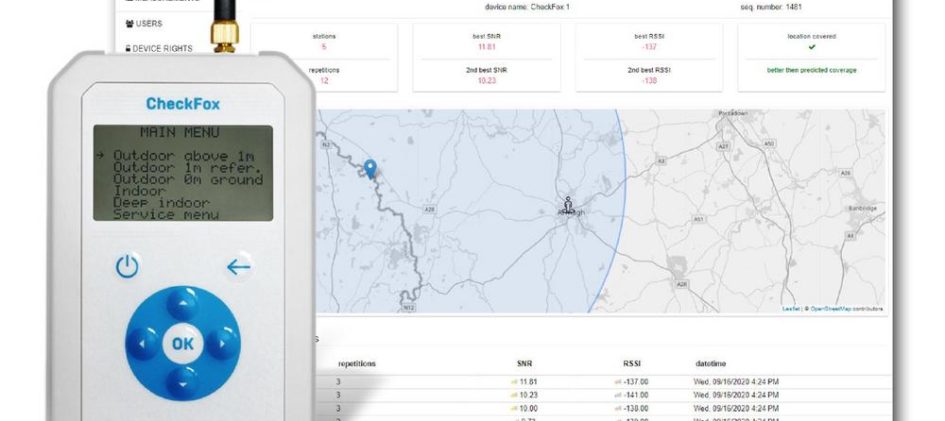Select 'Outdoor 0m ground' on device screen

coord(188,179)
